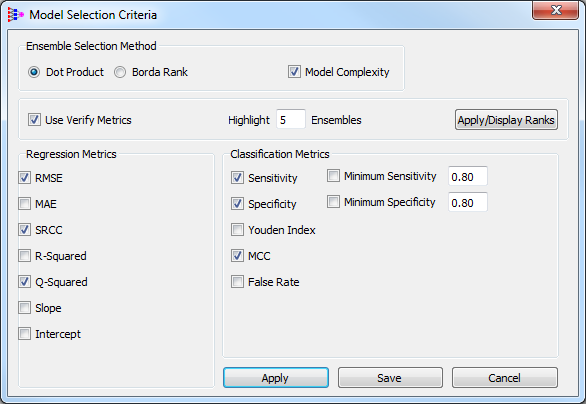Viewport: 586px width, 404px height.
Task: Uncheck Use Verify Metrics
Action: tap(34, 120)
